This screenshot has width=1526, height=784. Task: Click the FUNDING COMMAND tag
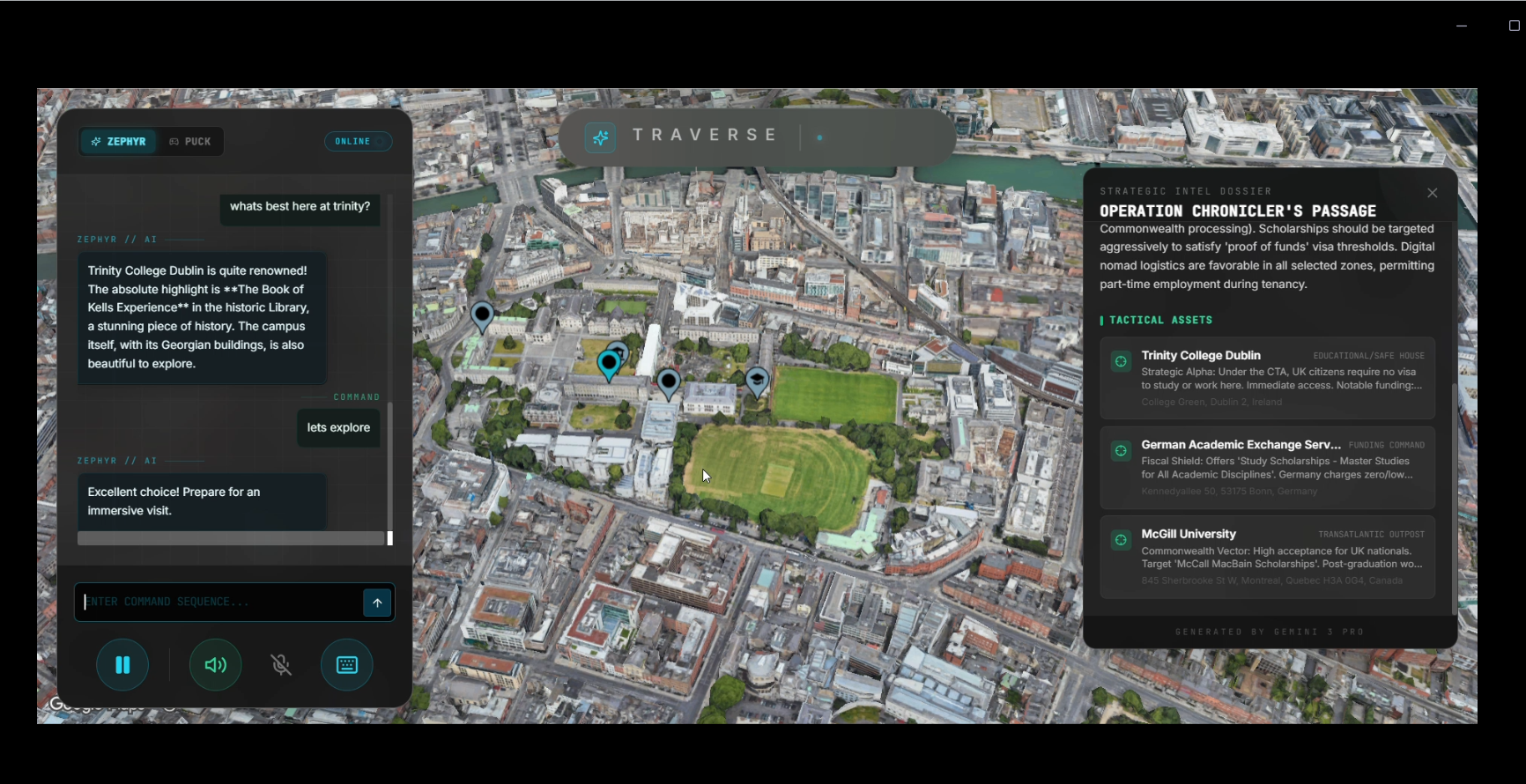pos(1386,446)
